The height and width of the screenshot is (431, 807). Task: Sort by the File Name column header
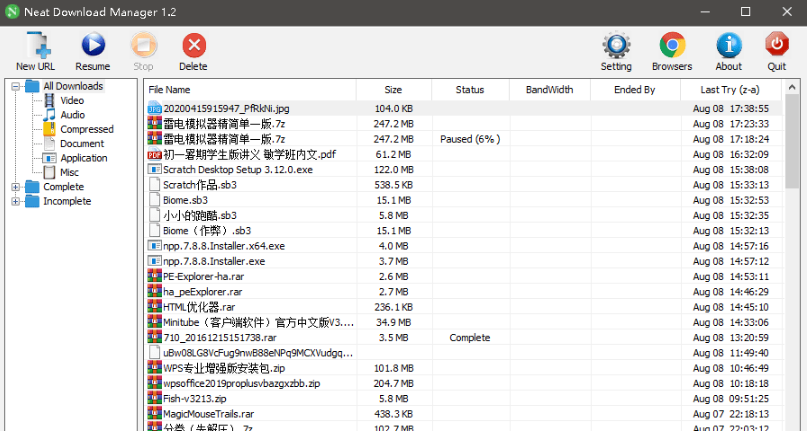[250, 90]
